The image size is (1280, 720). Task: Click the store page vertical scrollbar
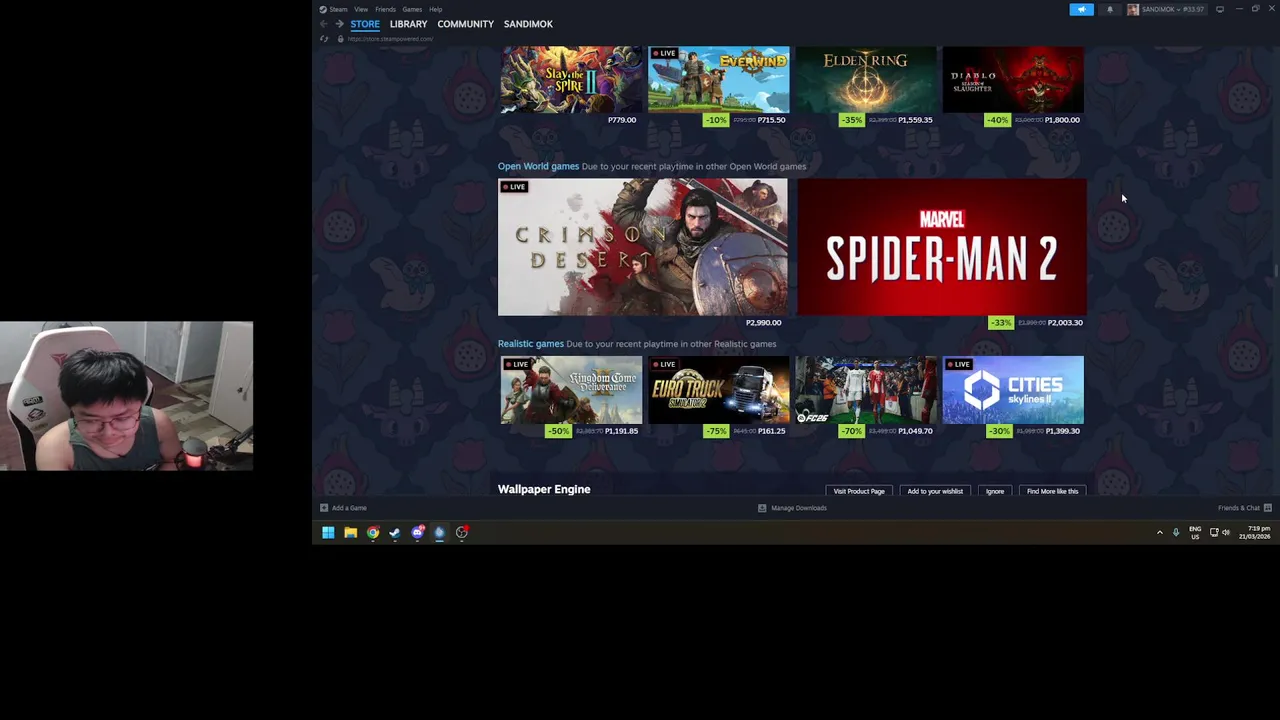click(1275, 272)
